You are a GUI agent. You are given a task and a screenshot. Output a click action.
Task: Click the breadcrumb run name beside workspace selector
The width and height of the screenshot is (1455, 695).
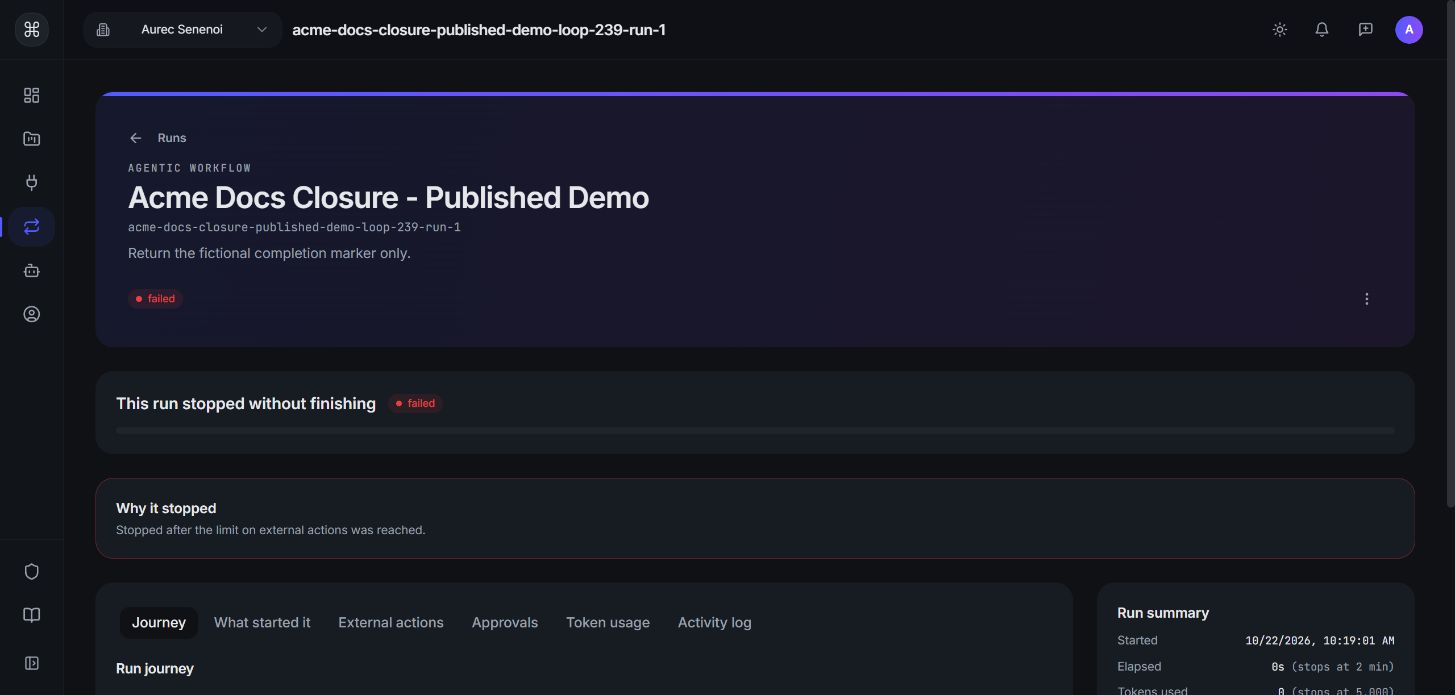pyautogui.click(x=479, y=30)
